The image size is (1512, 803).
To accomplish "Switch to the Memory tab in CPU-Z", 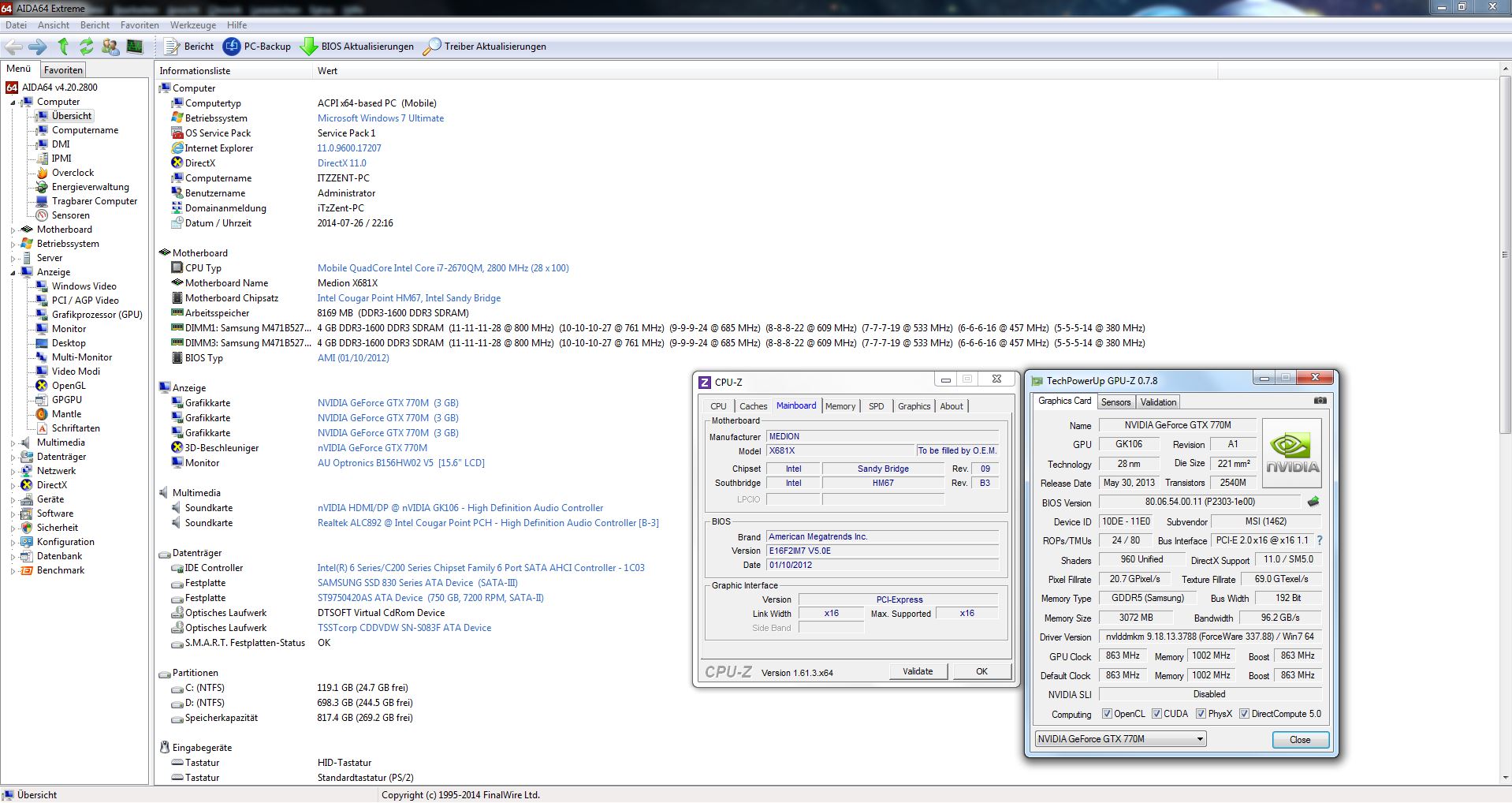I will point(840,406).
